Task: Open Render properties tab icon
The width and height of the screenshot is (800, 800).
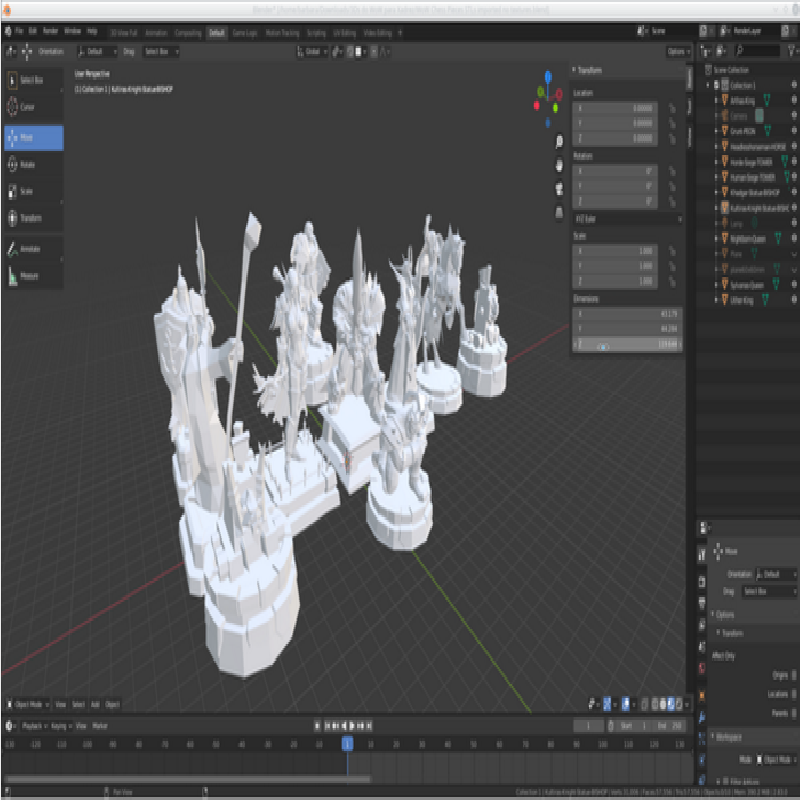Action: (x=702, y=582)
